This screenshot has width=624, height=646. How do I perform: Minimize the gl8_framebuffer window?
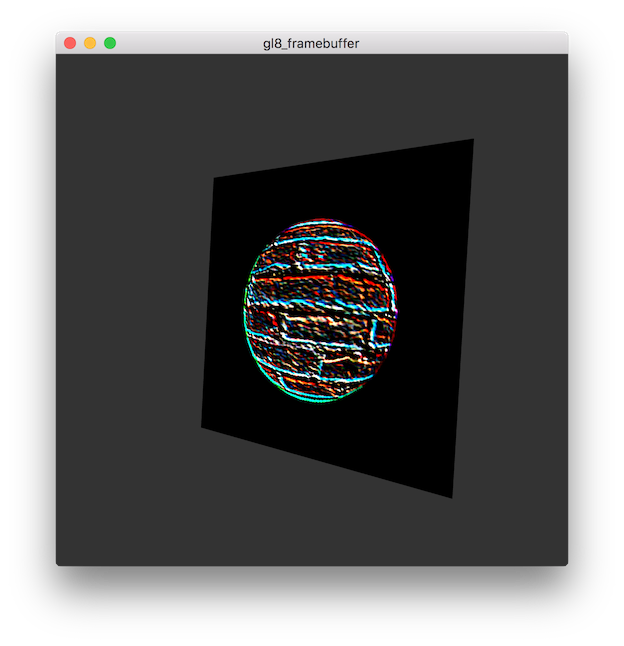(x=90, y=43)
